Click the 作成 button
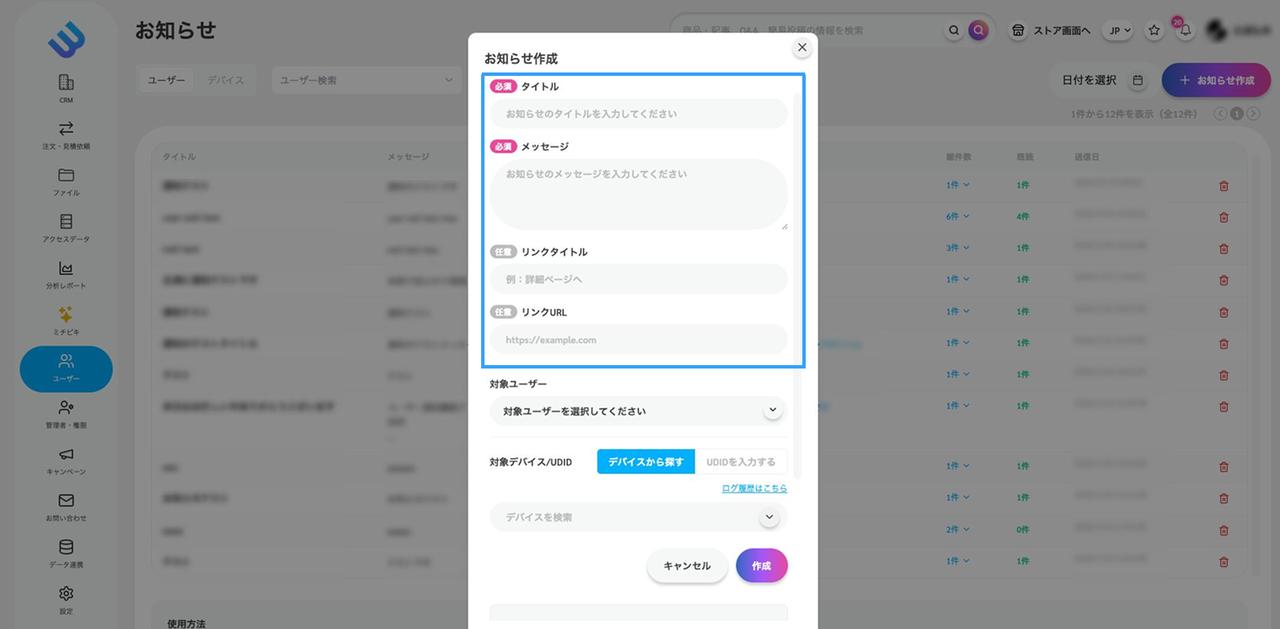 click(761, 566)
